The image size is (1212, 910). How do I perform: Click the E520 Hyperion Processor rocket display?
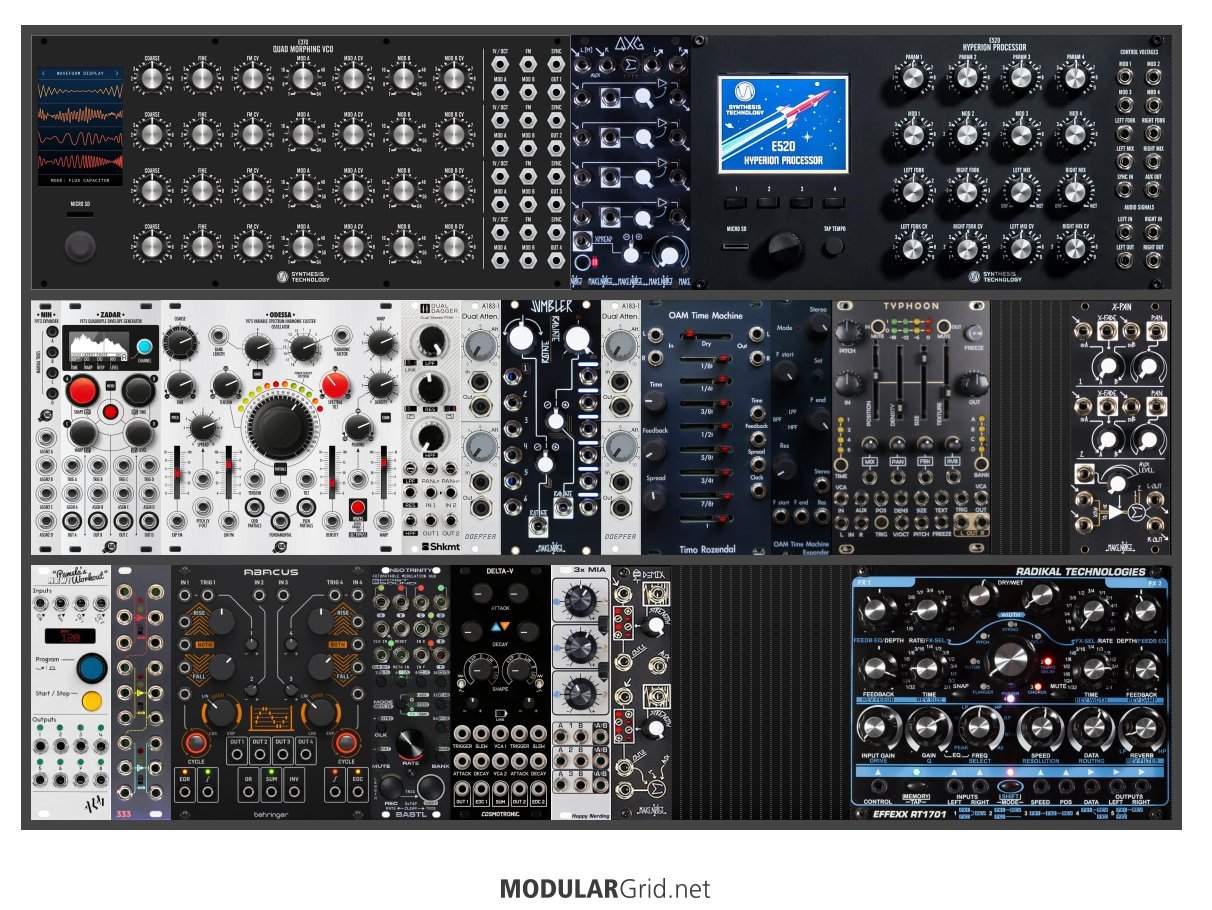tap(783, 125)
